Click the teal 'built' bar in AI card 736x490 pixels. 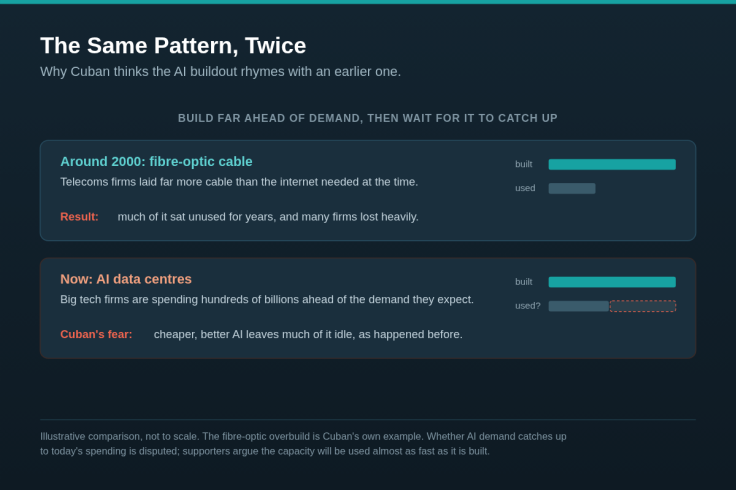pyautogui.click(x=612, y=282)
